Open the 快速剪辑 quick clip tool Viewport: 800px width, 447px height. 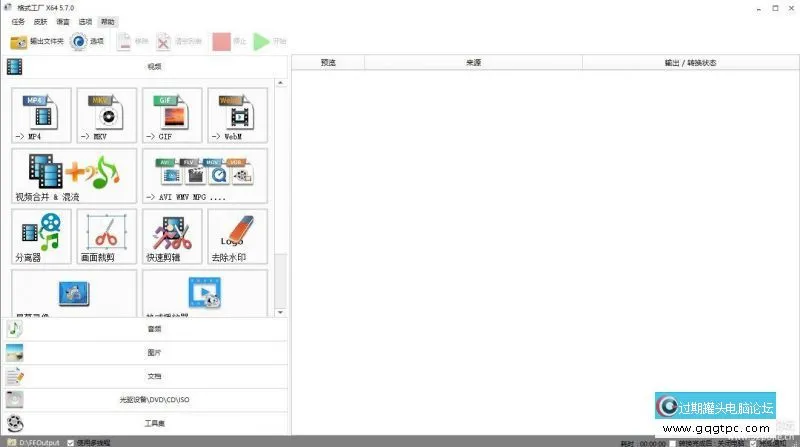click(x=172, y=236)
